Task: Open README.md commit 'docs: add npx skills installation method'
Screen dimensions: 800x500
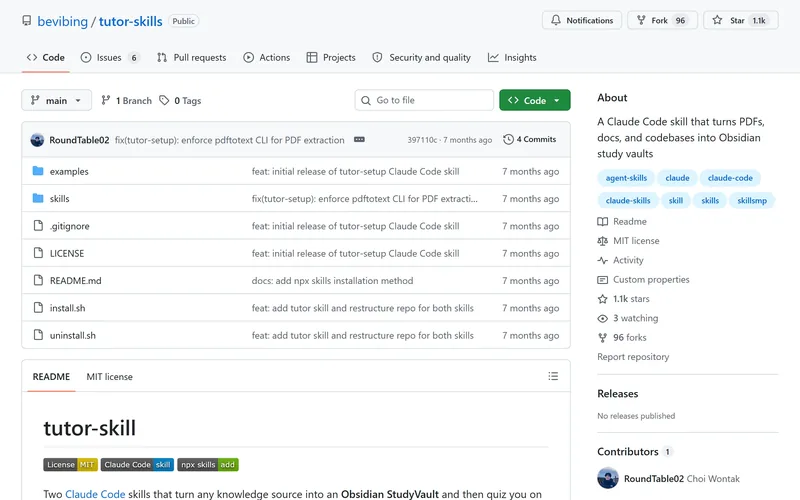Action: coord(332,281)
